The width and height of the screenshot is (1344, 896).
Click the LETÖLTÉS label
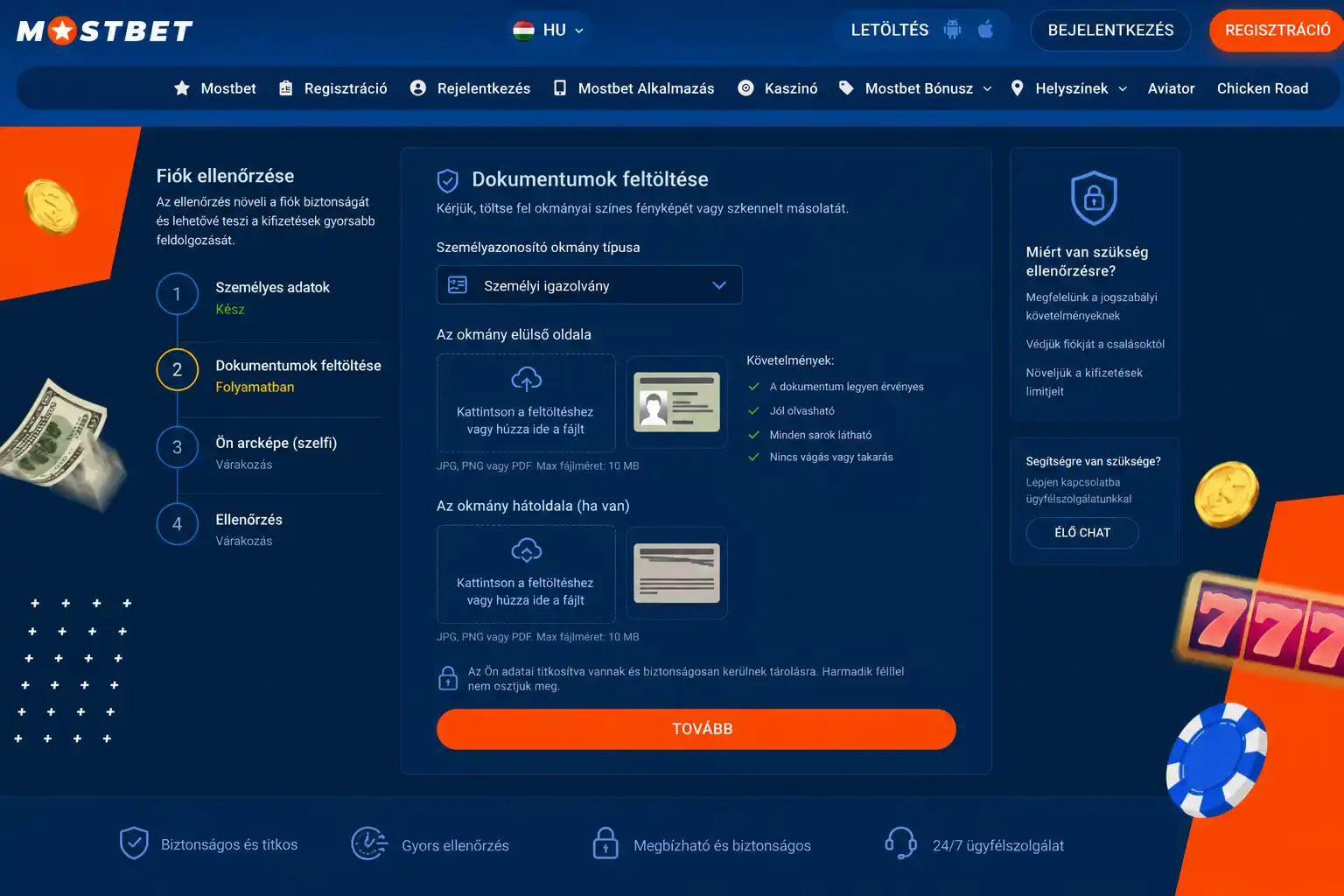pos(889,30)
